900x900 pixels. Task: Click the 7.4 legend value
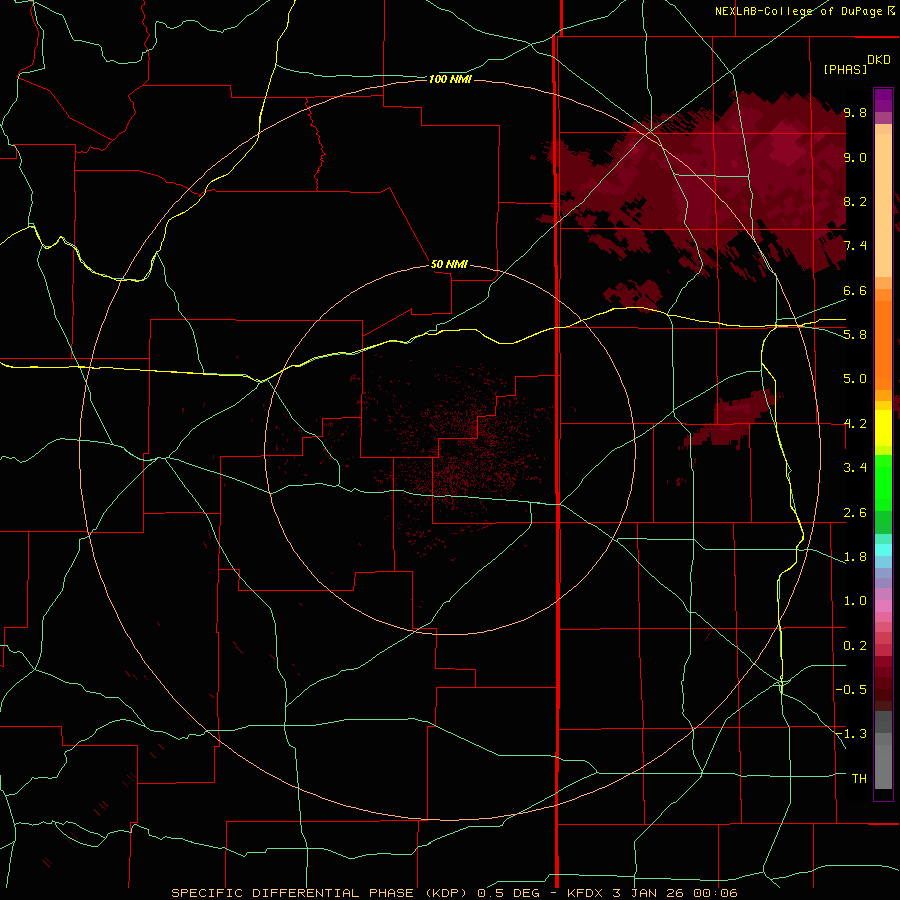point(855,246)
